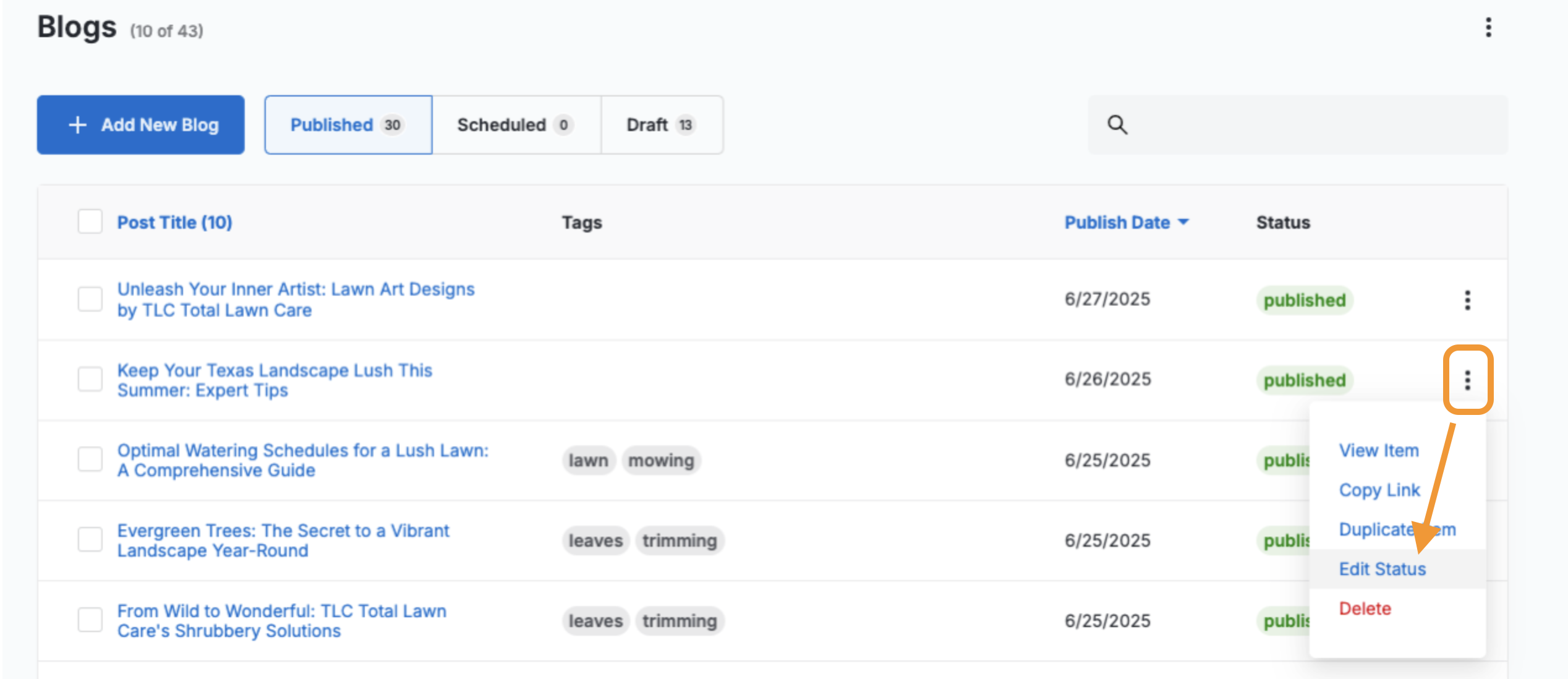The image size is (1568, 679).
Task: Select Copy Link in the context menu
Action: (x=1379, y=490)
